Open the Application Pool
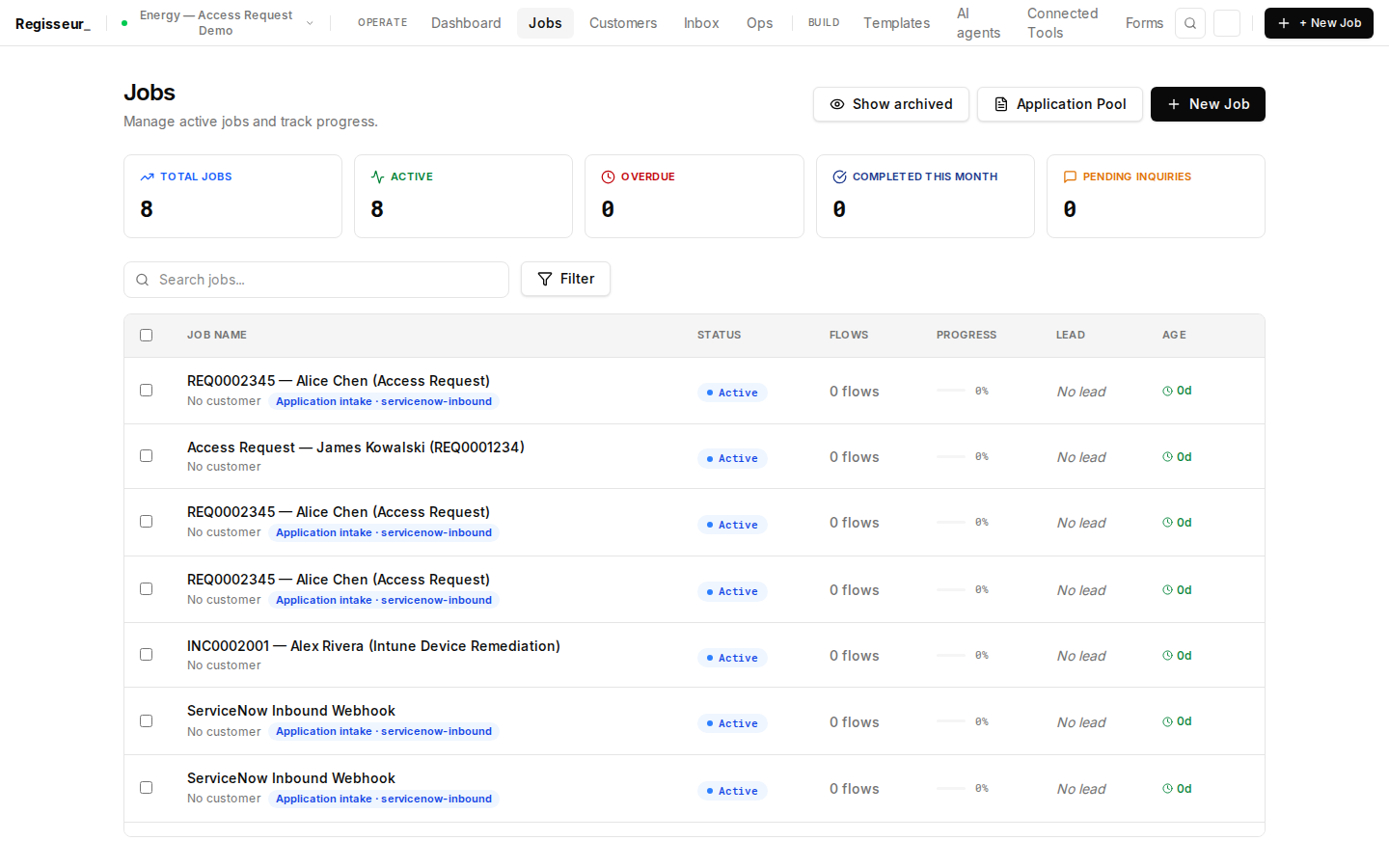This screenshot has width=1389, height=868. [x=1060, y=104]
